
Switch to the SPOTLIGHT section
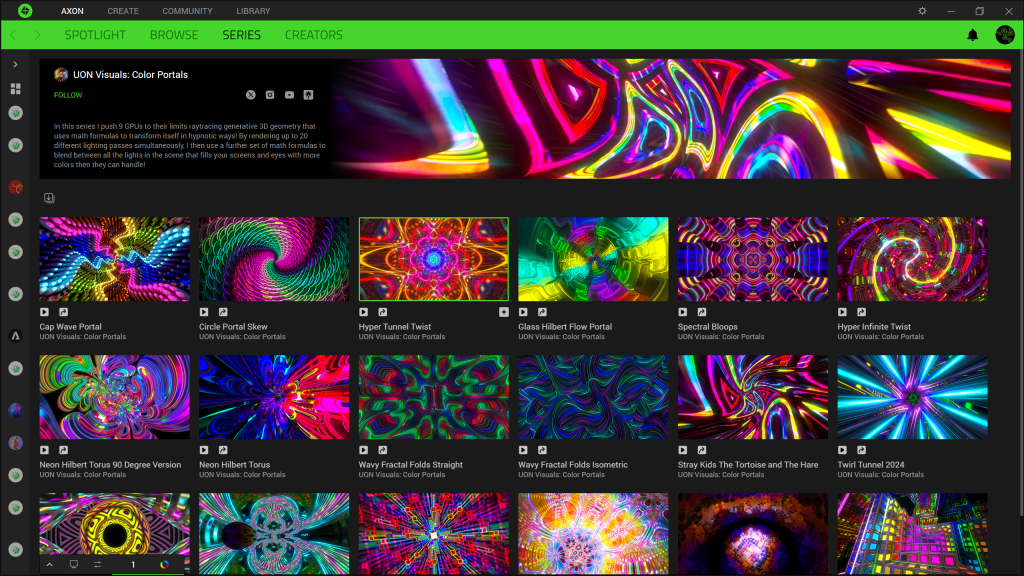point(95,35)
